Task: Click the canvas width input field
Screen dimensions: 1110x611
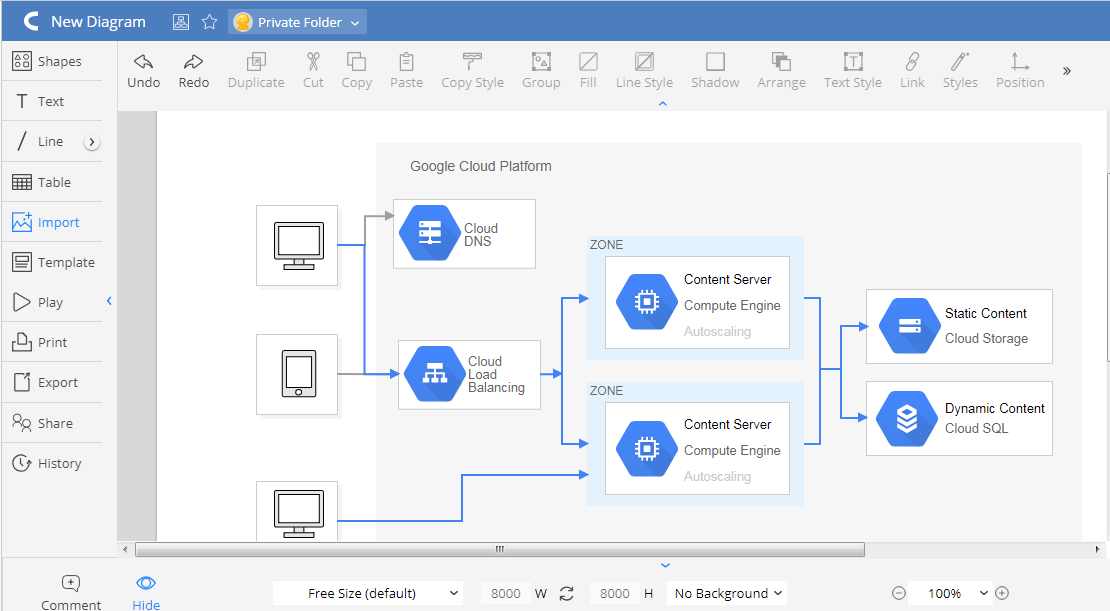Action: pyautogui.click(x=505, y=593)
